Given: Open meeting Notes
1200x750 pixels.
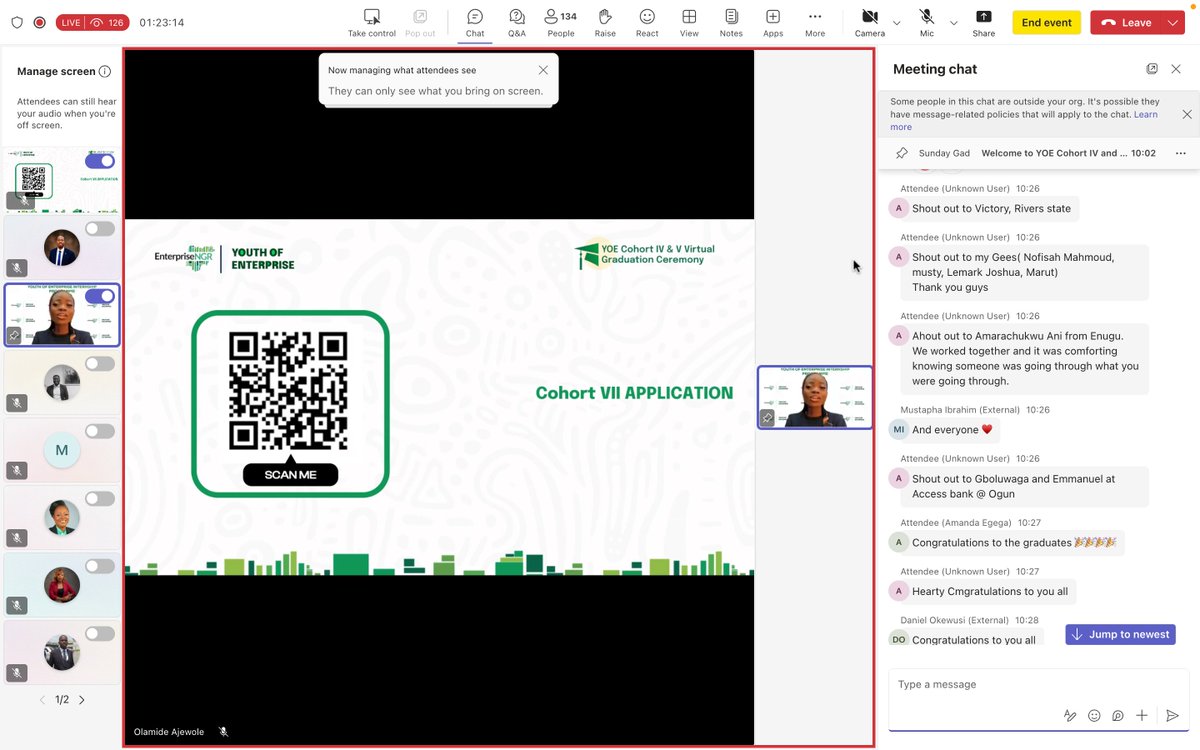Looking at the screenshot, I should coord(731,23).
